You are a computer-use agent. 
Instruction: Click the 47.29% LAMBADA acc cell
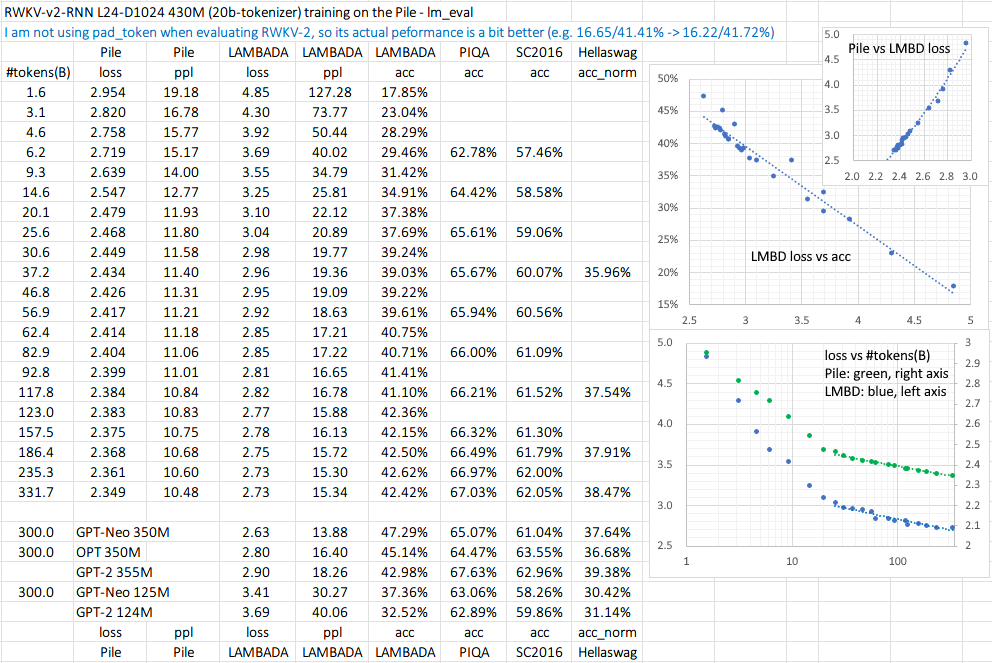pos(405,532)
